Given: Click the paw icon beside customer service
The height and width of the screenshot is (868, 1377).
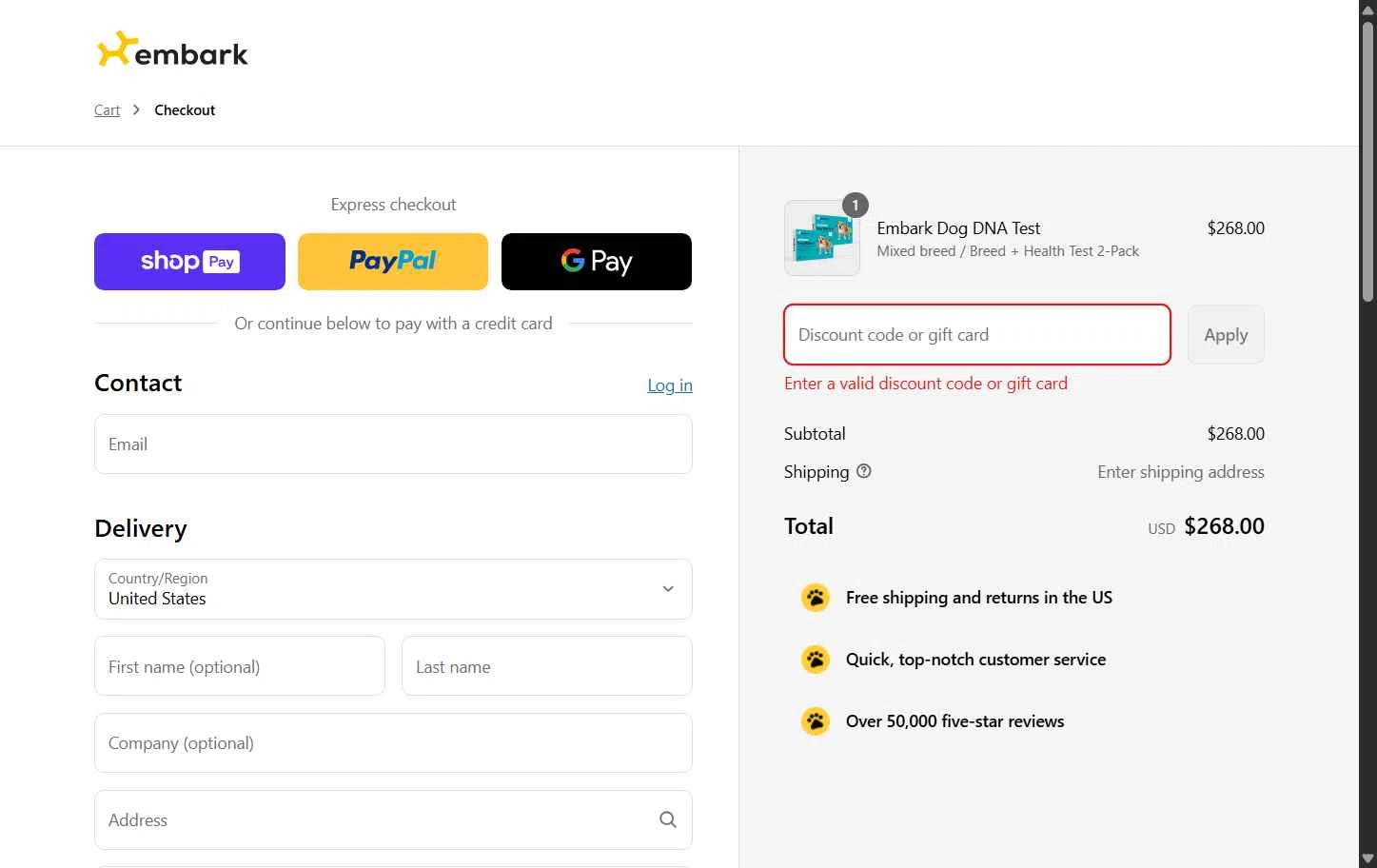Looking at the screenshot, I should click(x=816, y=660).
